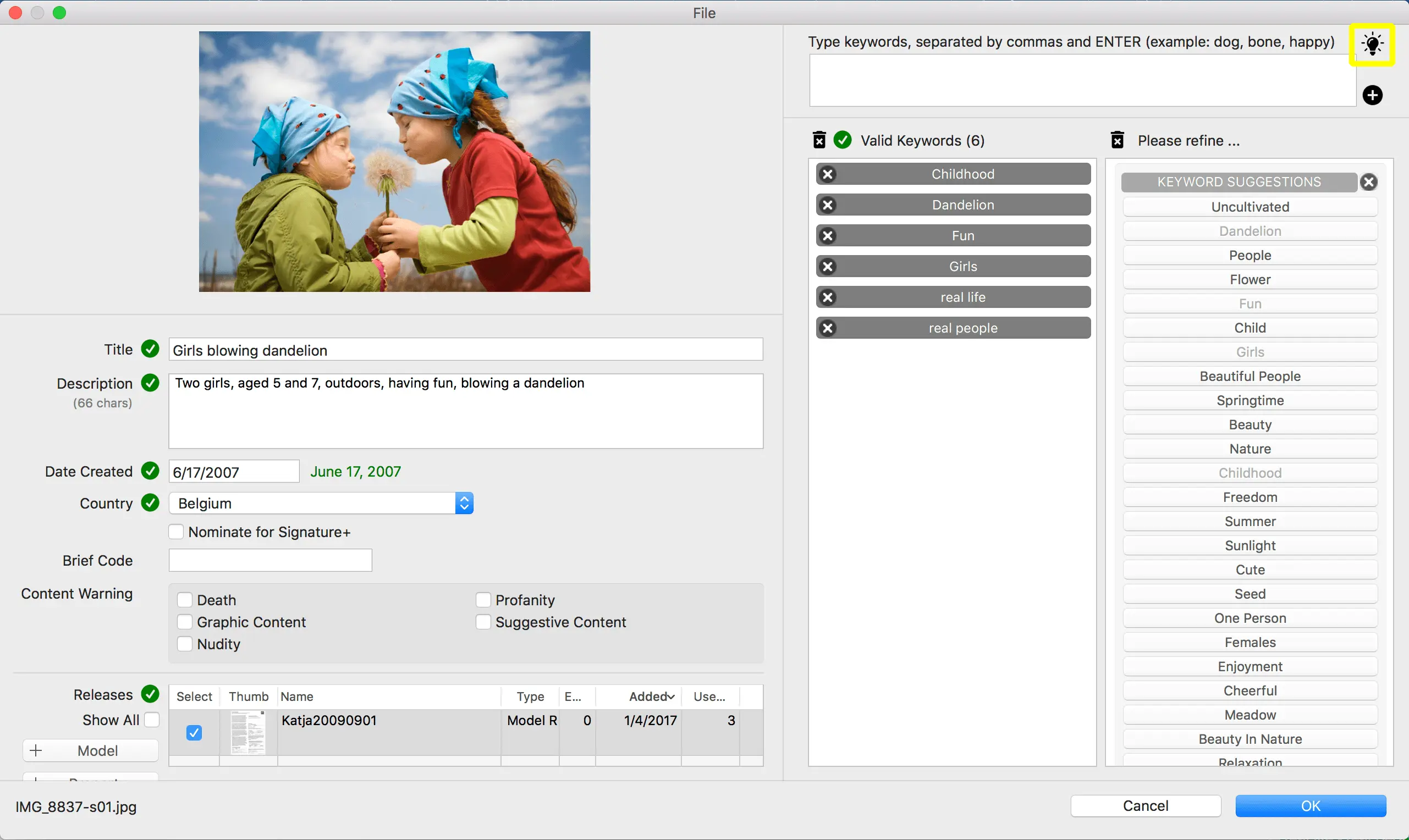Screen dimensions: 1409x840
Task: Click the Model release add button
Action: 91,750
